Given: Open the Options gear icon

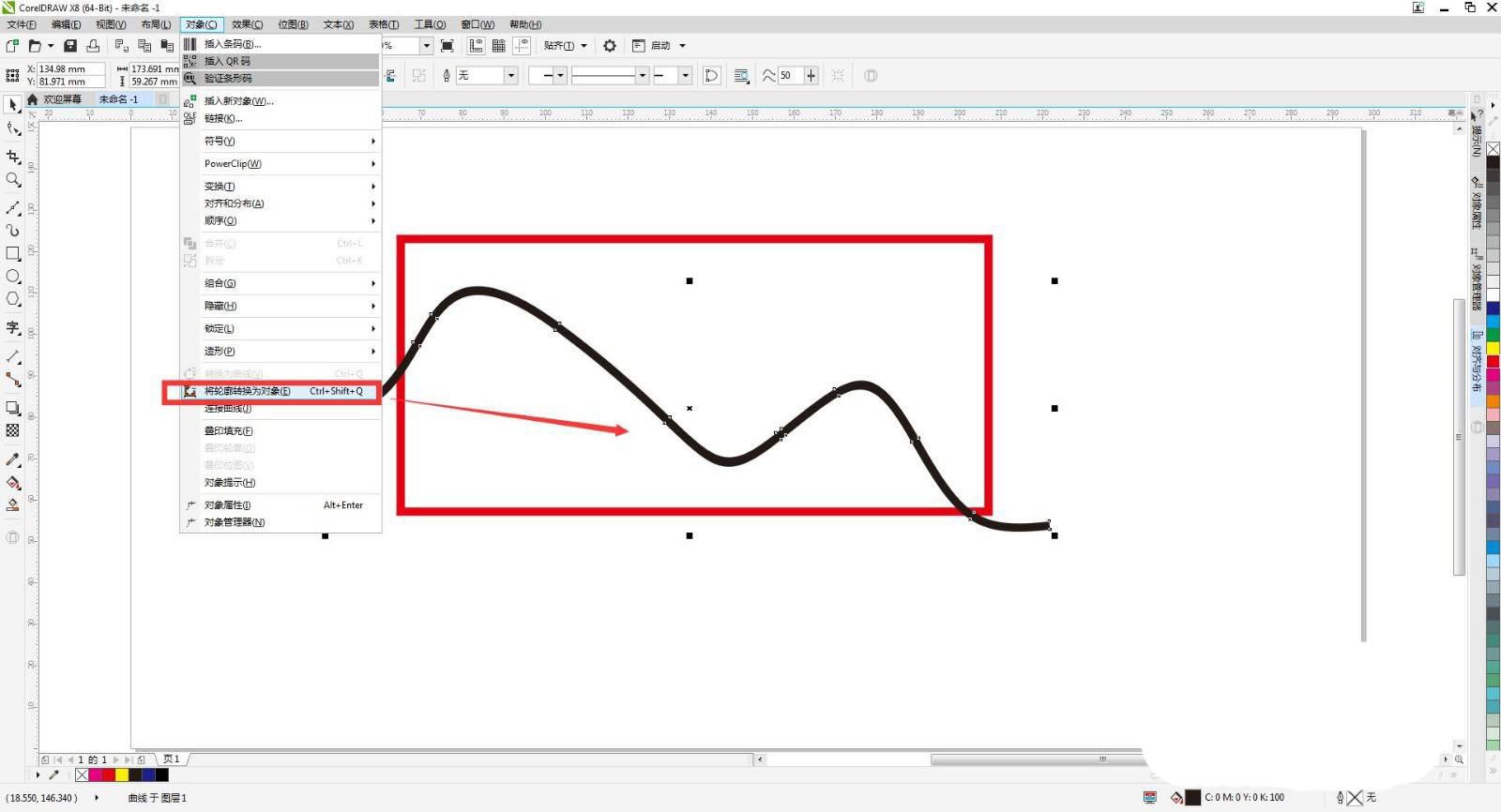Looking at the screenshot, I should (610, 45).
